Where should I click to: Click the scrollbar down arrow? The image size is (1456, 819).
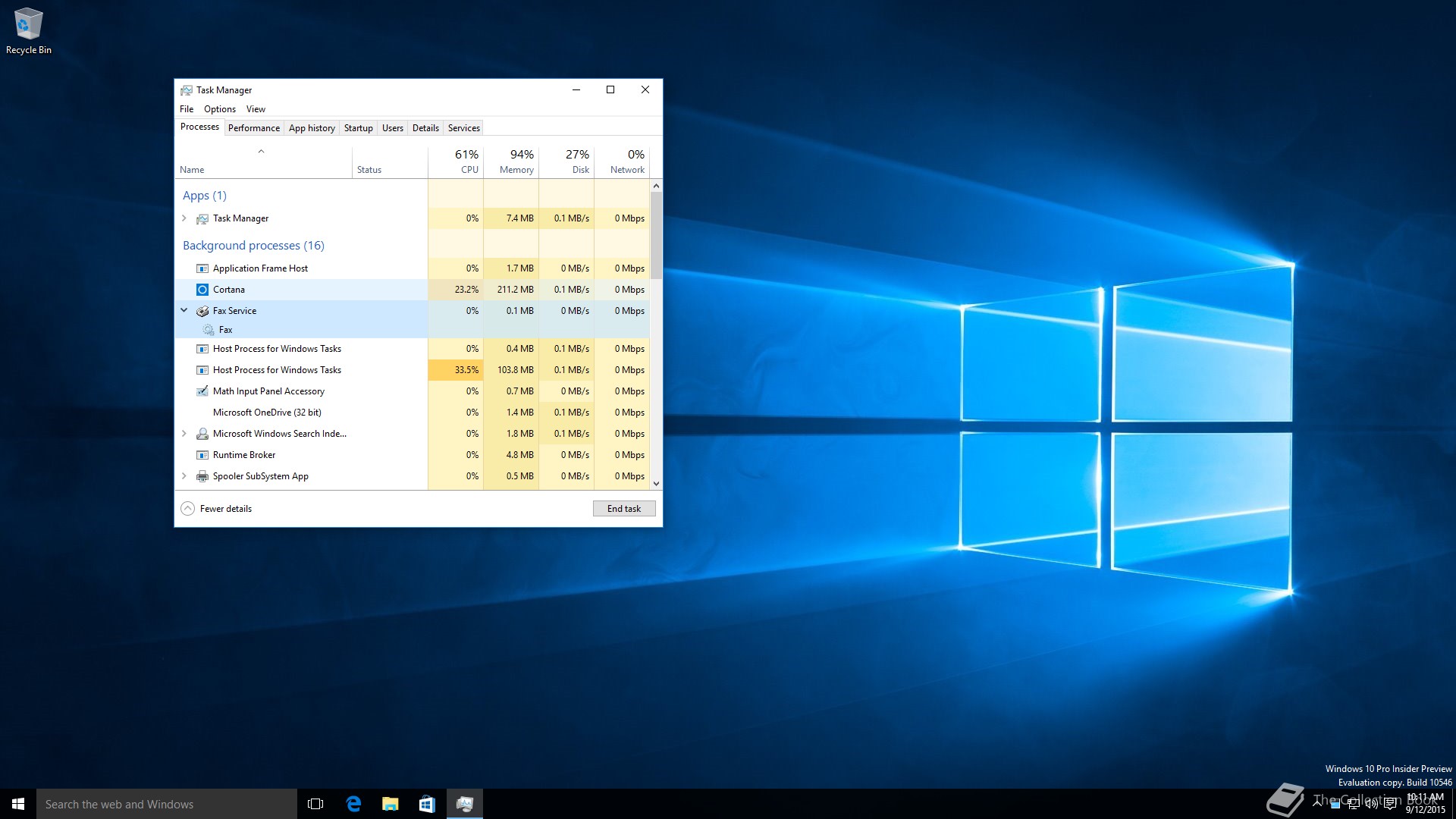656,484
